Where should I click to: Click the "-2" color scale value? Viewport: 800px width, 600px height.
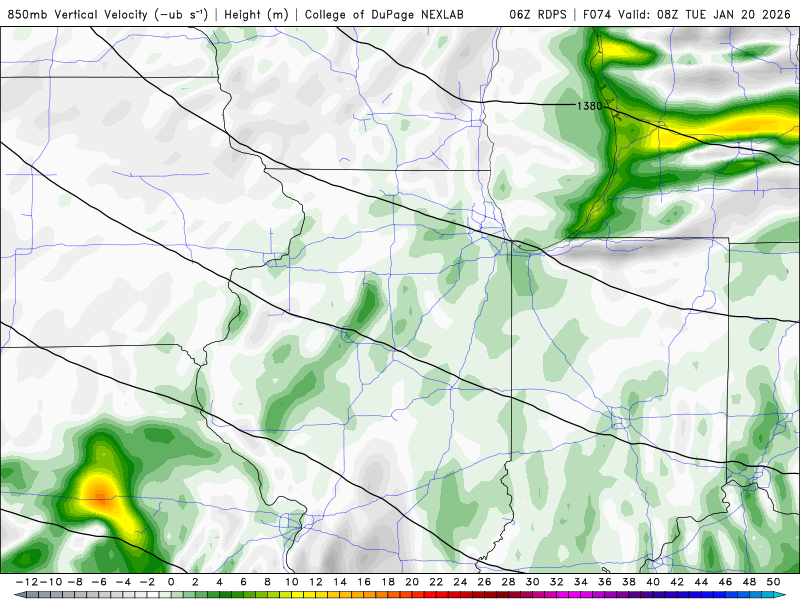(x=147, y=582)
